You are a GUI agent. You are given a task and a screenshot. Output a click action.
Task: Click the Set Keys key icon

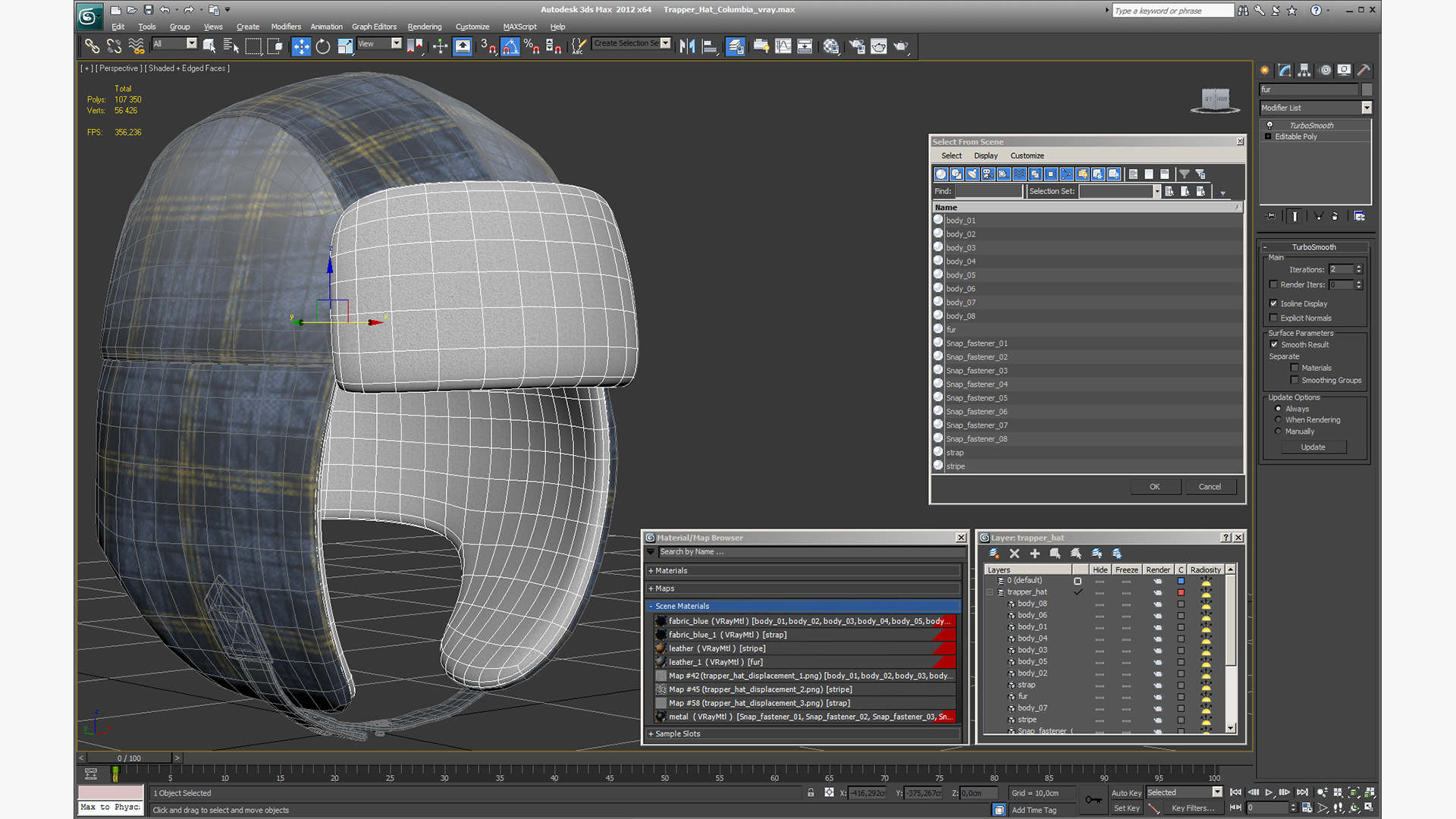[x=1094, y=799]
